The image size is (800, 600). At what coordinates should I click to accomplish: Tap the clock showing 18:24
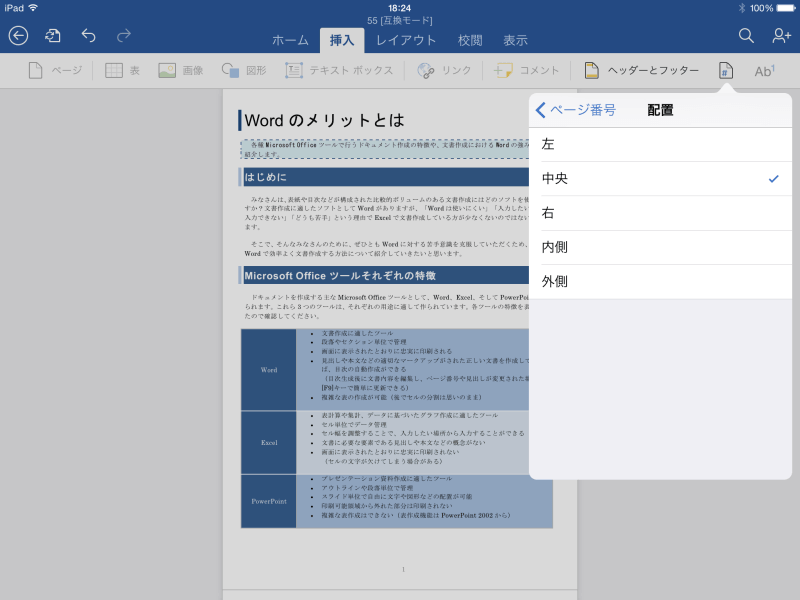point(399,8)
